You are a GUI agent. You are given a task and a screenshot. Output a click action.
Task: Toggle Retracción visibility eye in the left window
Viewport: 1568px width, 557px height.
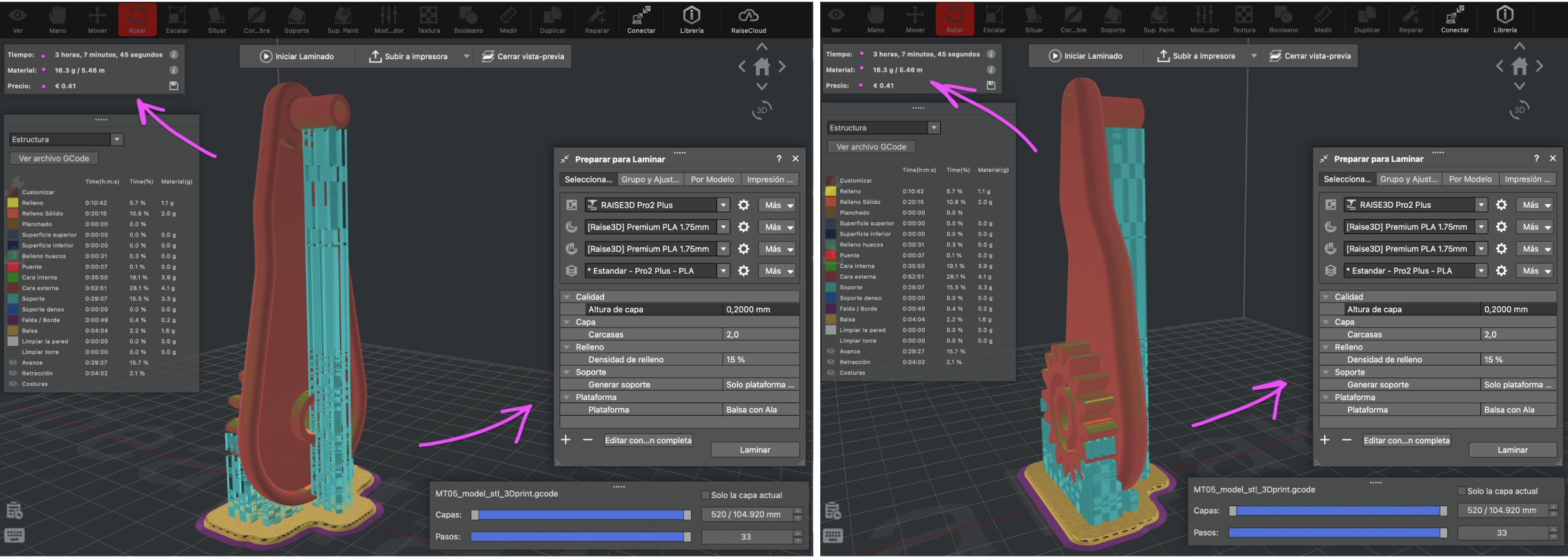[13, 373]
